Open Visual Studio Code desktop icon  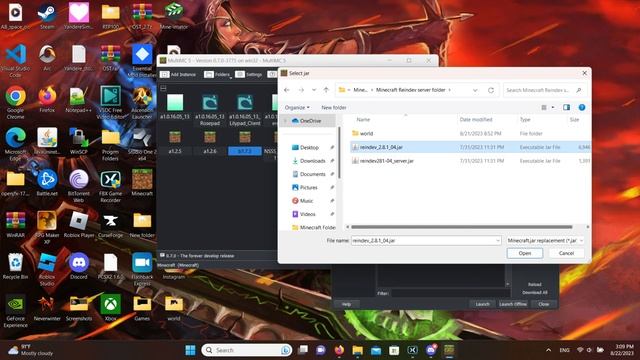pyautogui.click(x=16, y=61)
